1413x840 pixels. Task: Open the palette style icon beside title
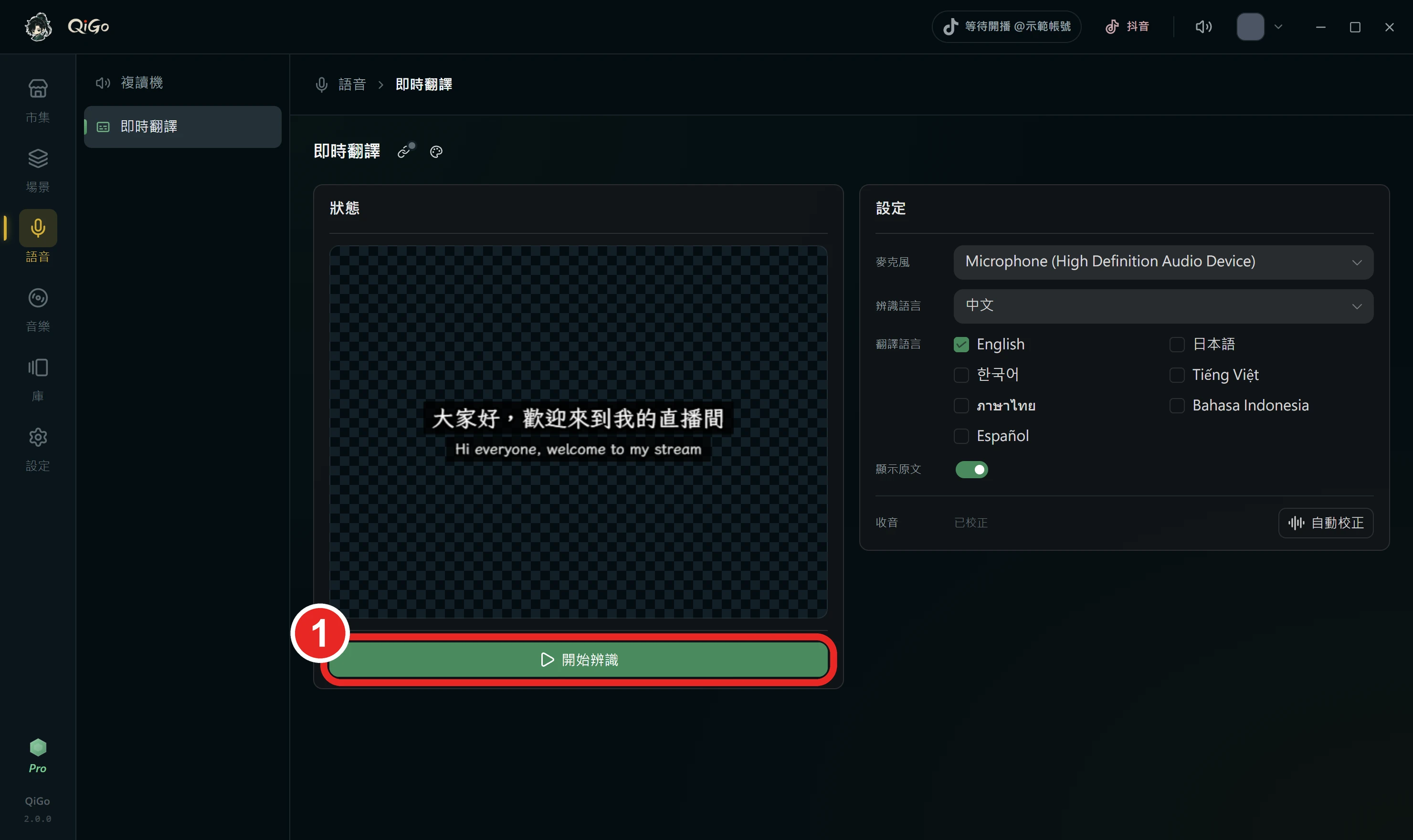pos(436,152)
